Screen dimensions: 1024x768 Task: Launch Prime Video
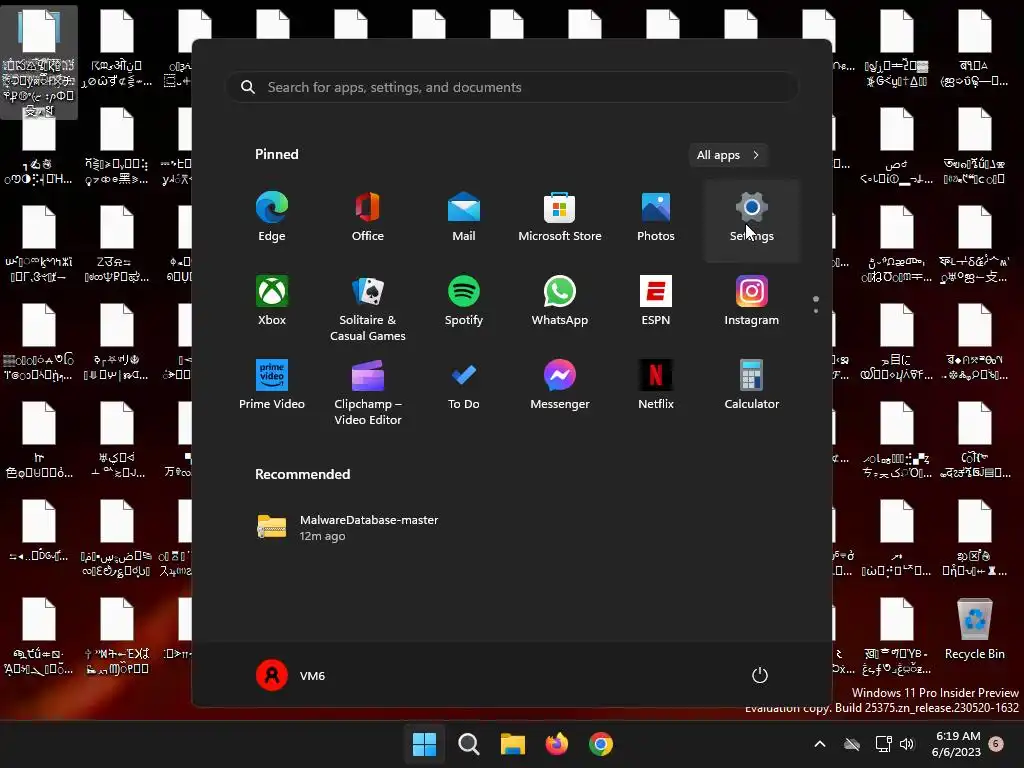[272, 386]
